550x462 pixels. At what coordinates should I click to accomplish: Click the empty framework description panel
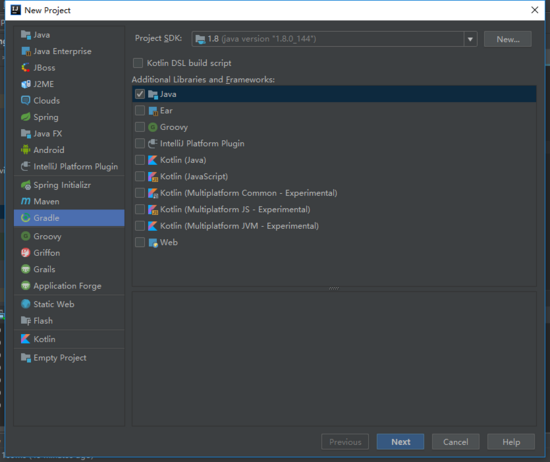click(334, 358)
